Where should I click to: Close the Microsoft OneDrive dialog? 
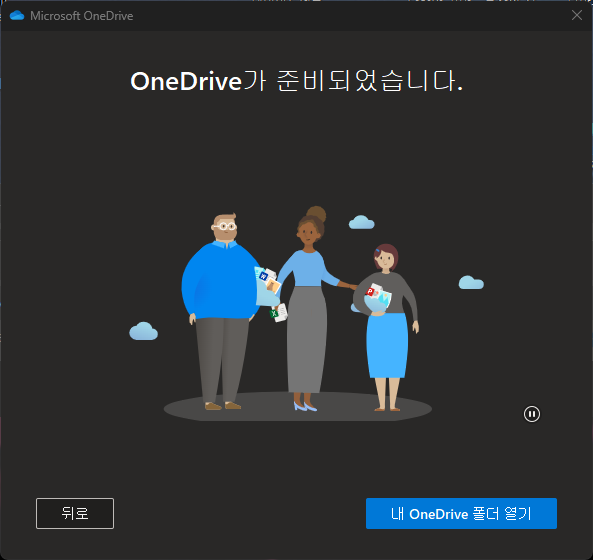(576, 15)
